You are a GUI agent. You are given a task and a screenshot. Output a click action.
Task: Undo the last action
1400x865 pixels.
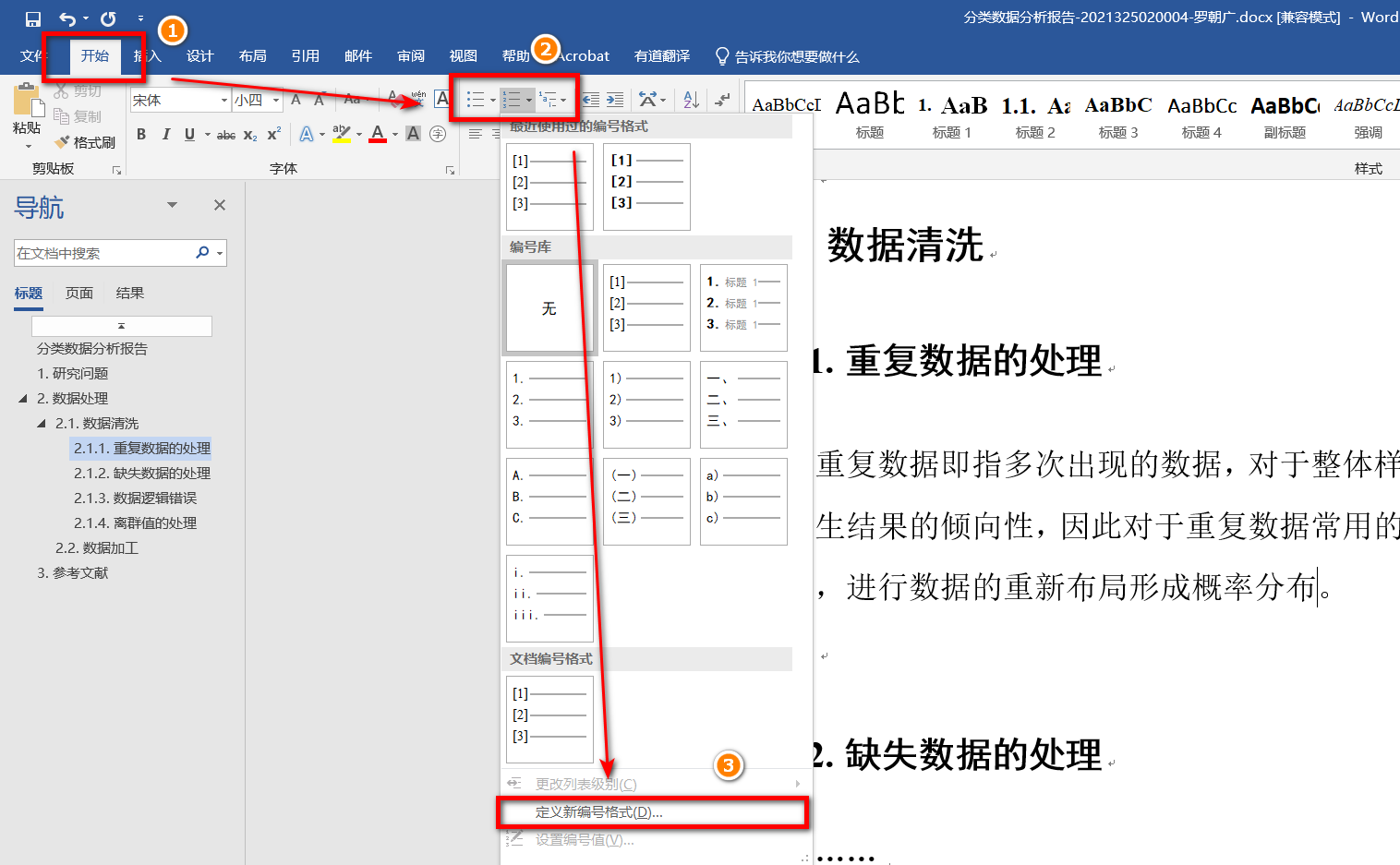pos(67,18)
